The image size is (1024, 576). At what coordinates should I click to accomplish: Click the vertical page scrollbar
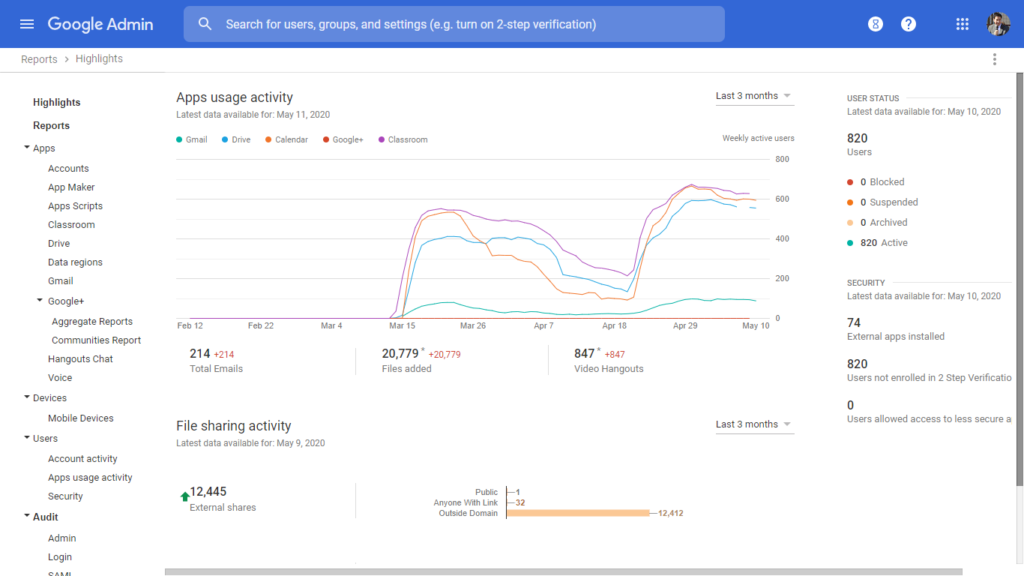tap(1019, 280)
